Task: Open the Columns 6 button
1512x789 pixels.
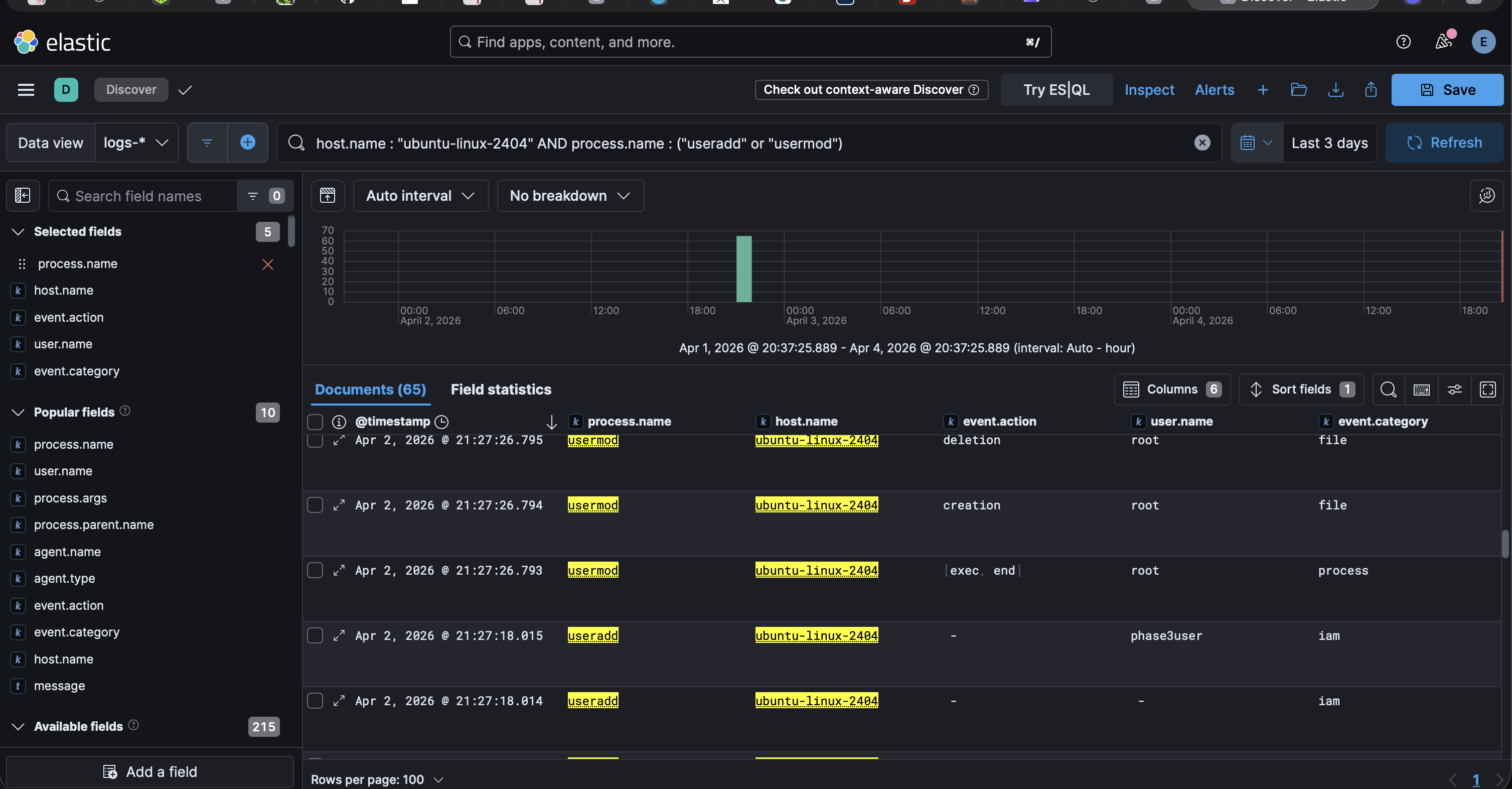Action: click(1172, 389)
